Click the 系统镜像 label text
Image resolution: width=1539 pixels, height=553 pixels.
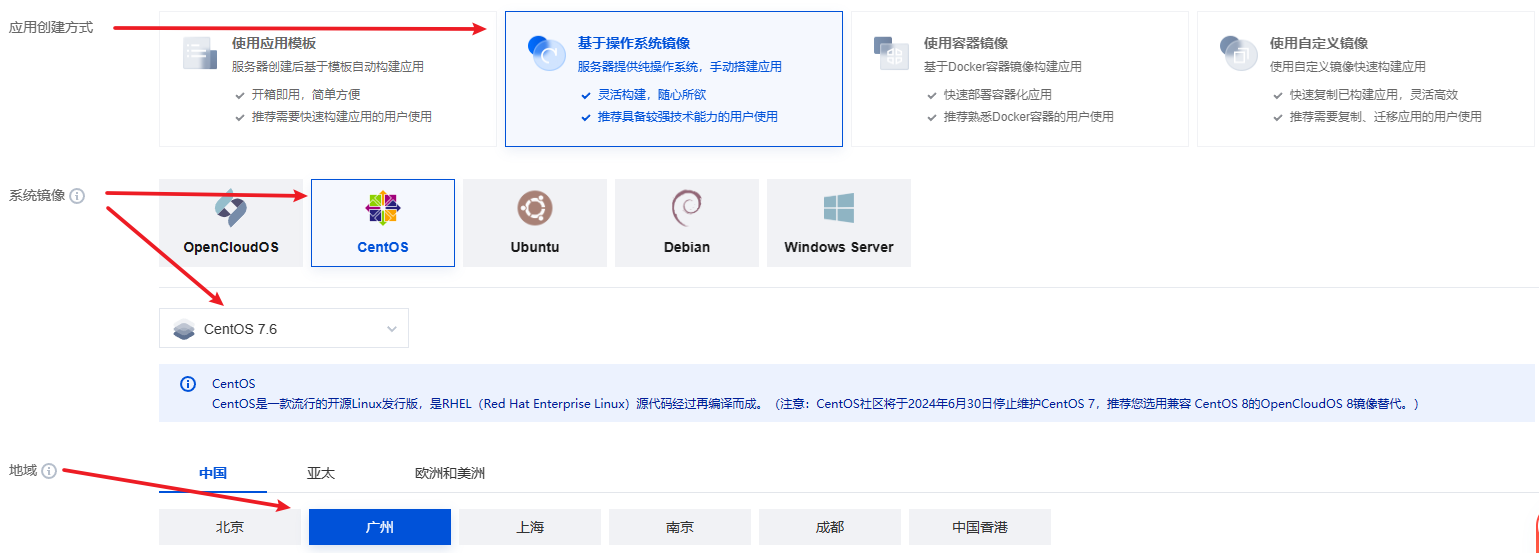(37, 196)
